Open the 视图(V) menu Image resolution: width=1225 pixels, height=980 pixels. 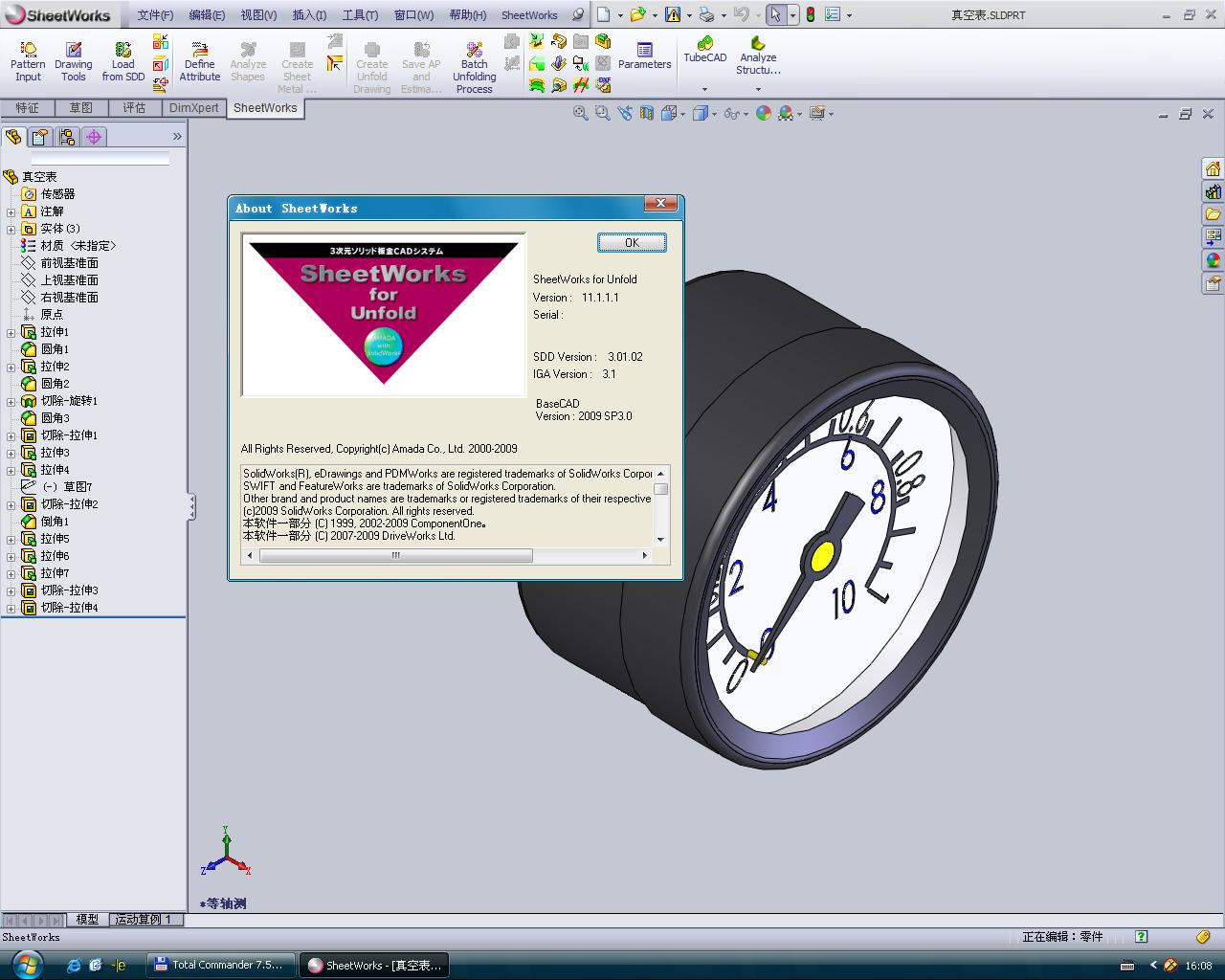pyautogui.click(x=258, y=15)
